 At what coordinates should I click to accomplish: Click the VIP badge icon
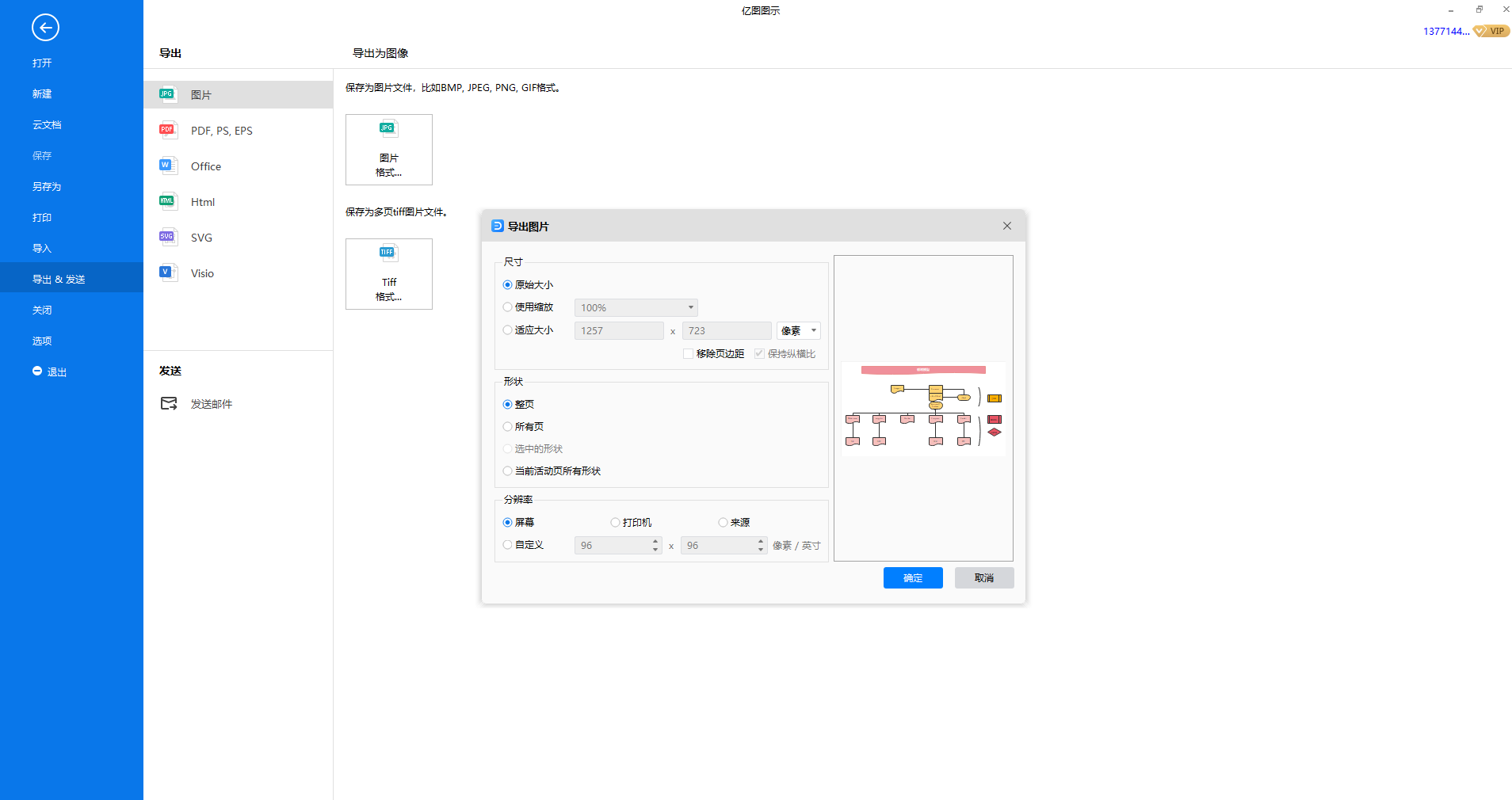pos(1491,31)
